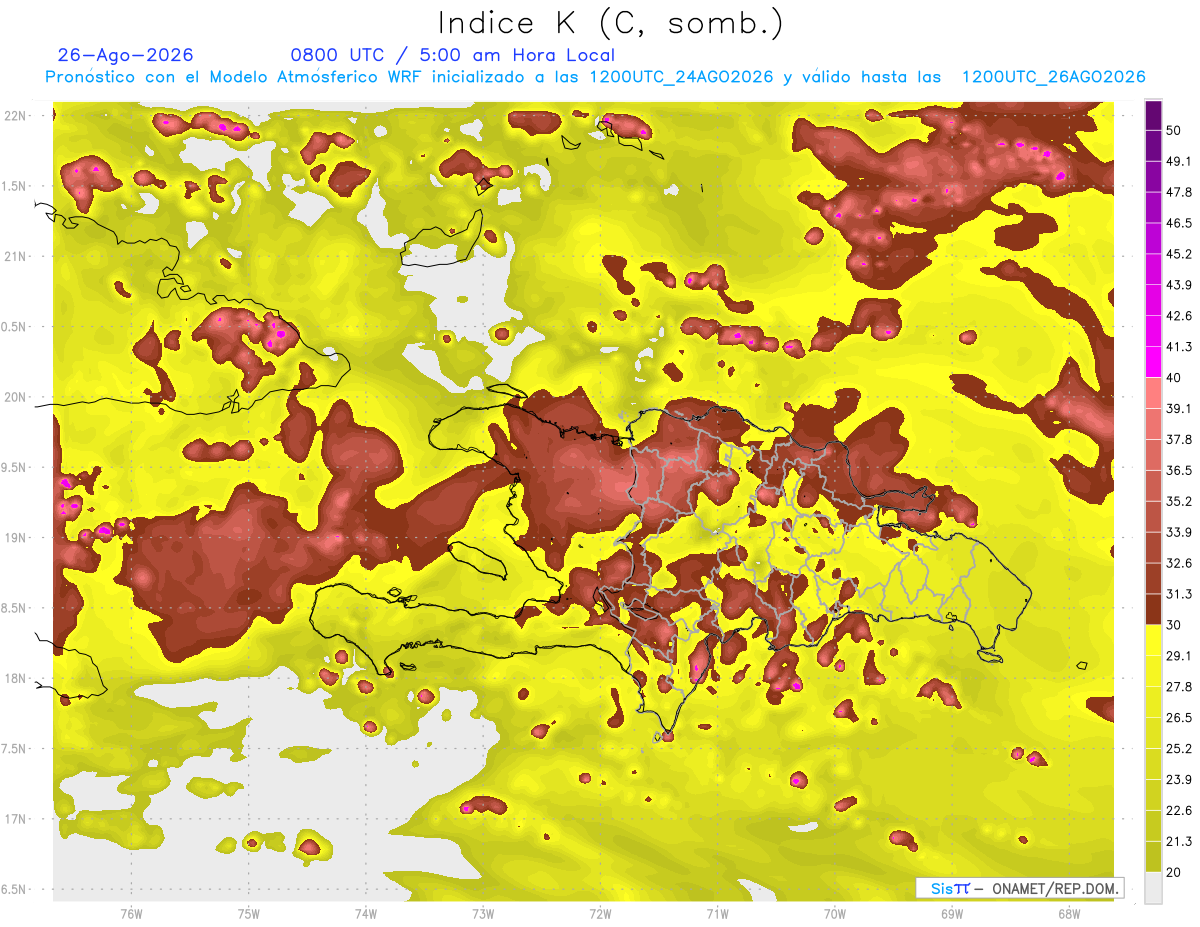The width and height of the screenshot is (1200, 927).
Task: Click the valid-until time "1200UTC_26AGO2026"
Action: coord(1053,77)
